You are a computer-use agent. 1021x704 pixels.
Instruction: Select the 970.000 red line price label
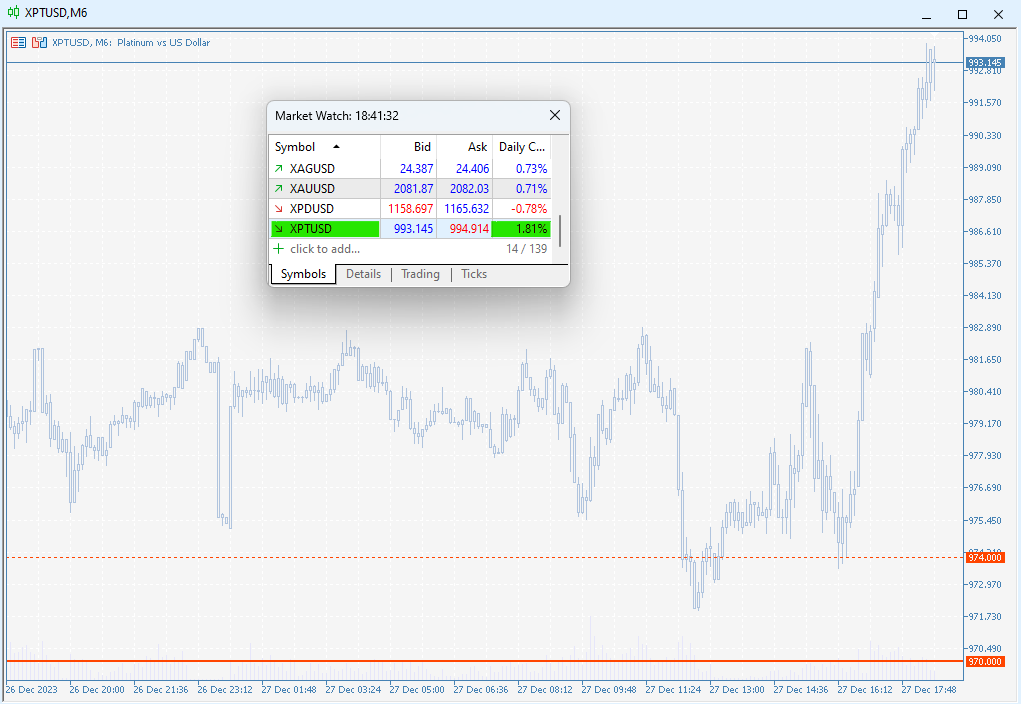pyautogui.click(x=985, y=662)
